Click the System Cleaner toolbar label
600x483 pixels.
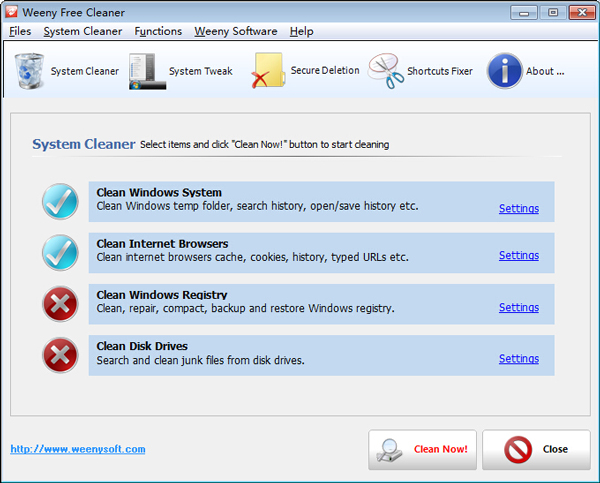pyautogui.click(x=85, y=71)
